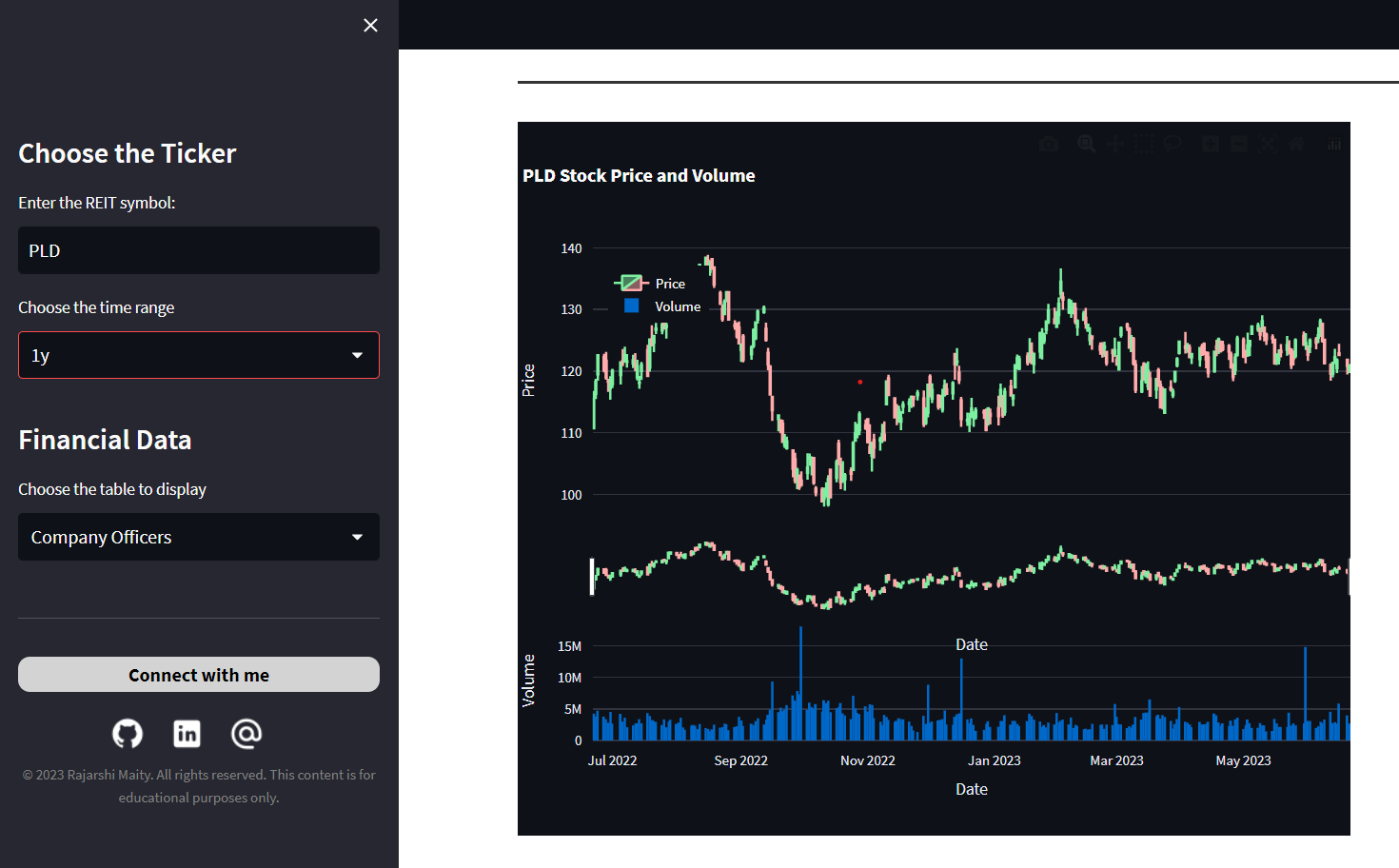Image resolution: width=1399 pixels, height=868 pixels.
Task: Close the sidebar with the X icon
Action: click(x=370, y=25)
